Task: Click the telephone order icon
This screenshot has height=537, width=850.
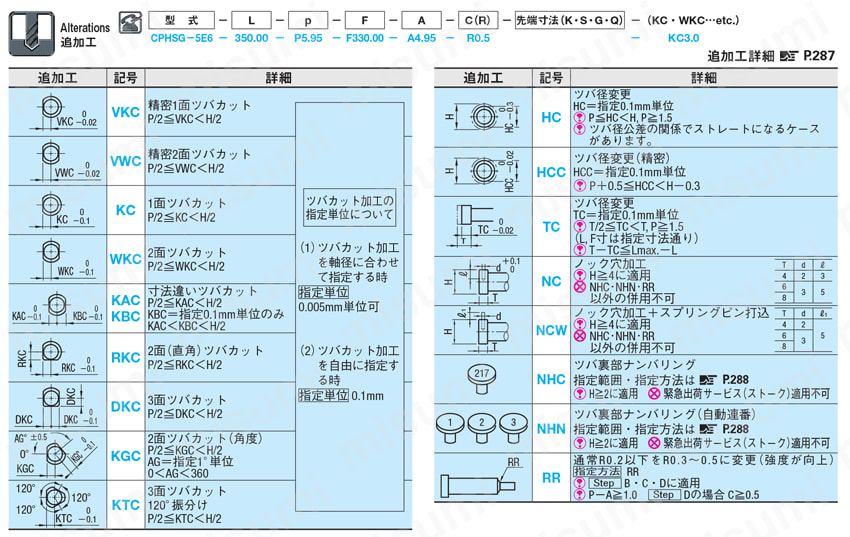Action: (x=130, y=23)
